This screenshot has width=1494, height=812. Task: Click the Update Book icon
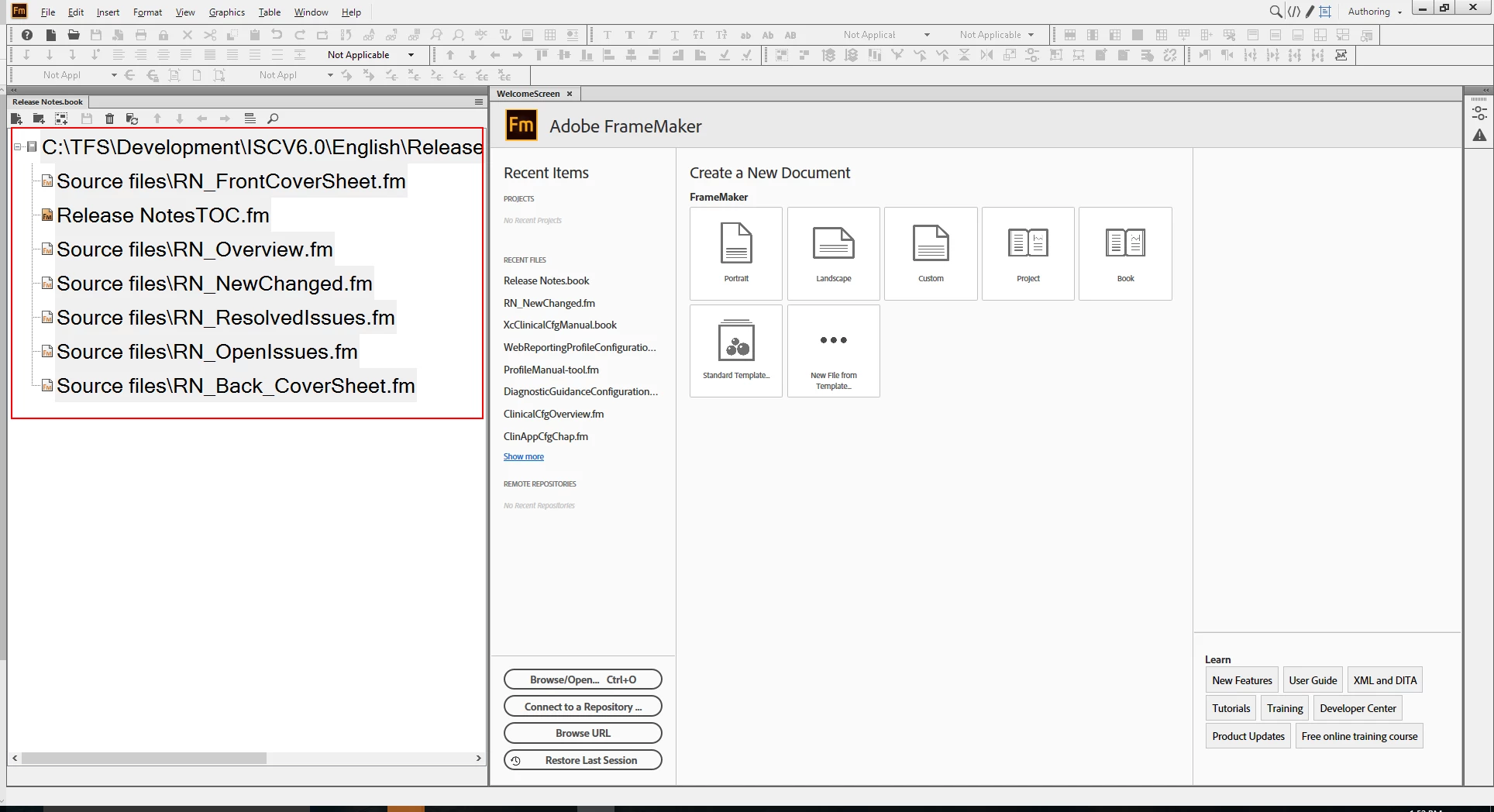[133, 119]
